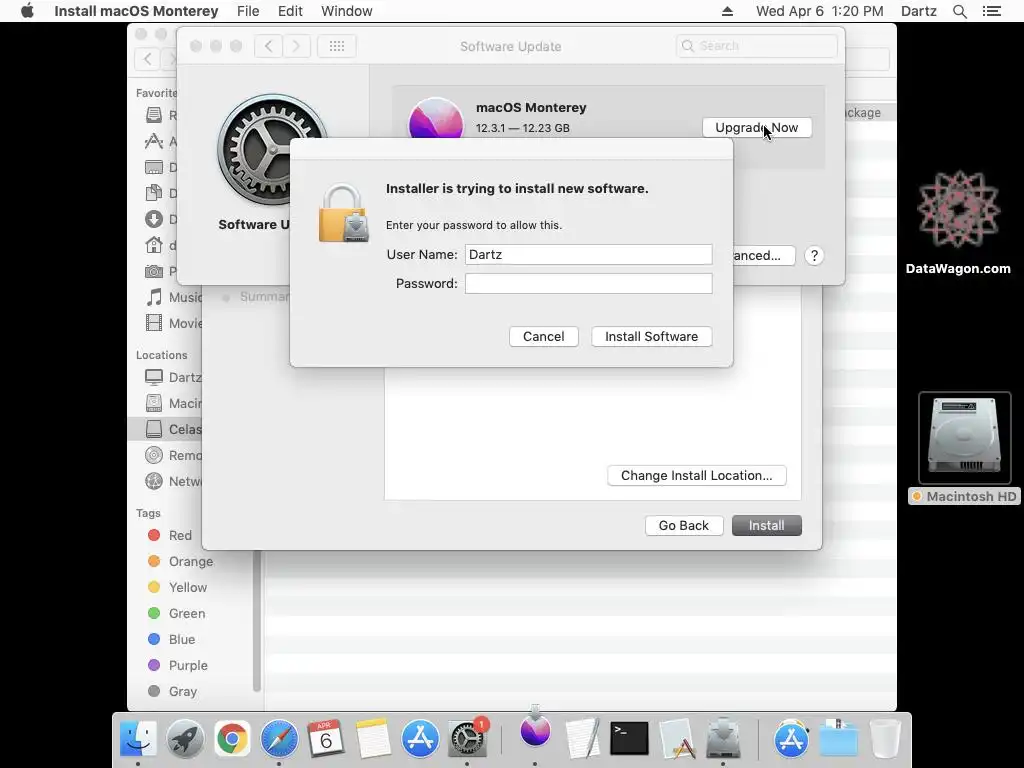Click Change Install Location button
The height and width of the screenshot is (768, 1024).
click(x=696, y=475)
